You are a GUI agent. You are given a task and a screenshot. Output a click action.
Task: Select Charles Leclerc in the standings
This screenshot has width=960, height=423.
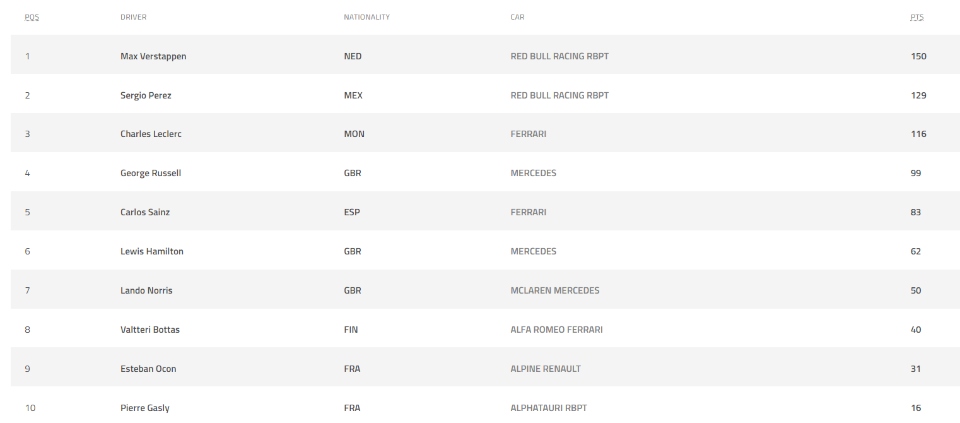(x=150, y=134)
